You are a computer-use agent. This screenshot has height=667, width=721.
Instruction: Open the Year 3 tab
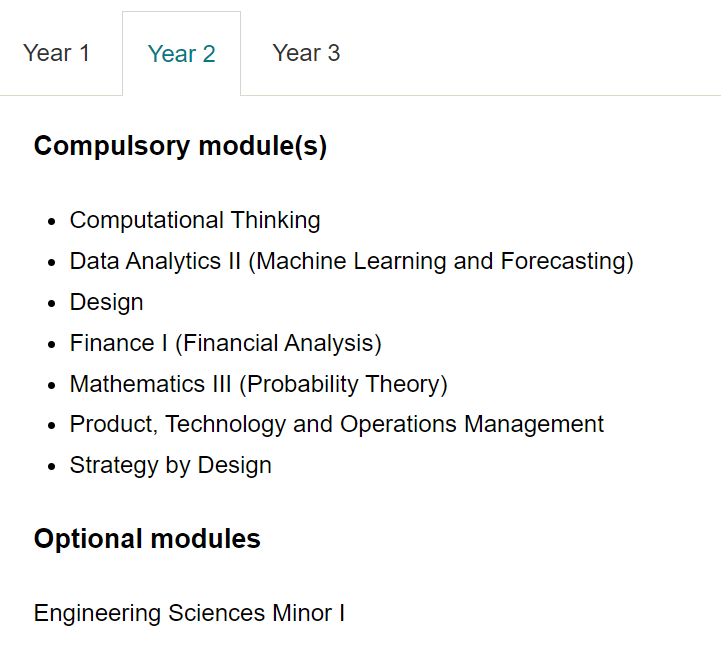point(306,53)
